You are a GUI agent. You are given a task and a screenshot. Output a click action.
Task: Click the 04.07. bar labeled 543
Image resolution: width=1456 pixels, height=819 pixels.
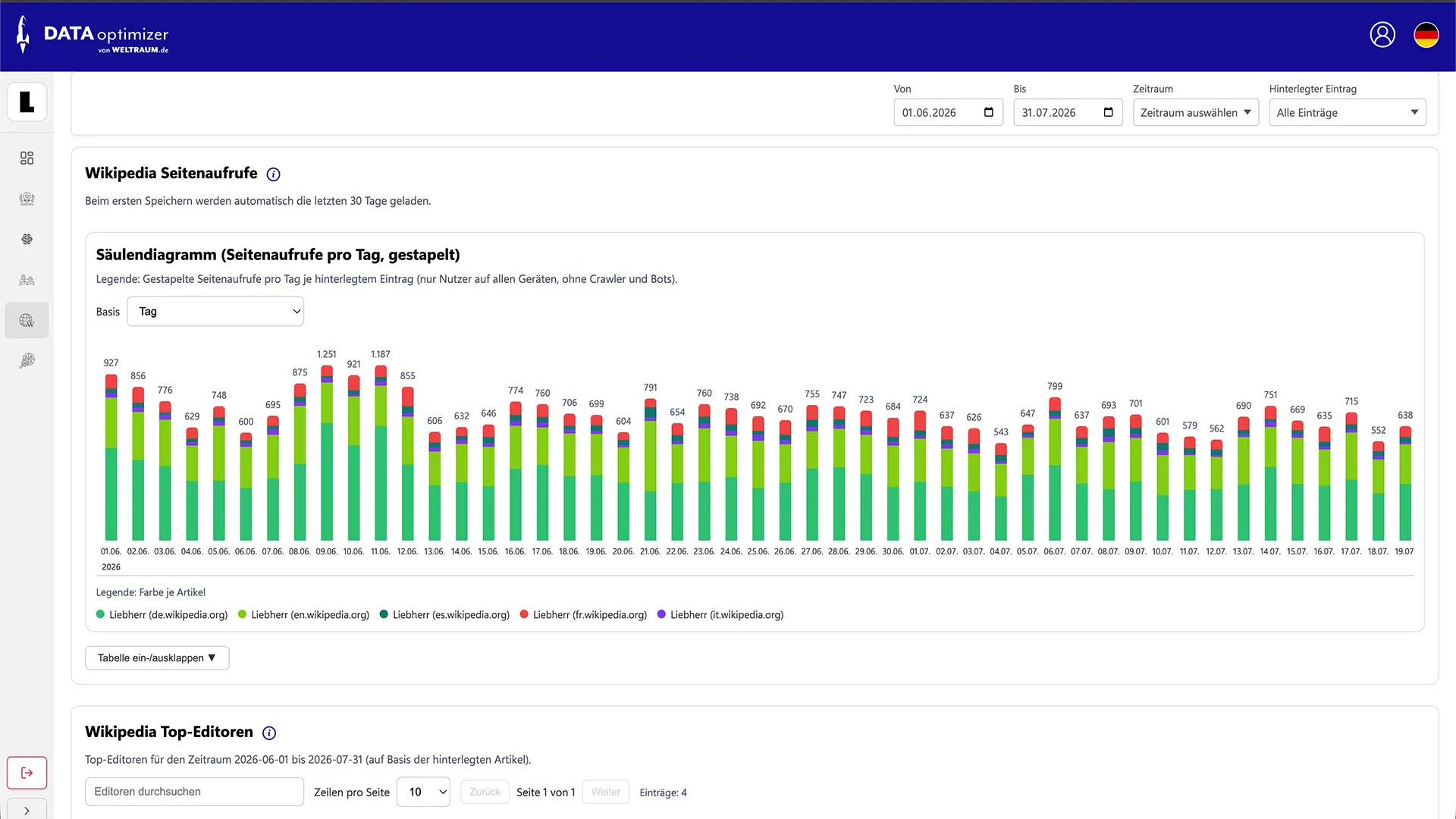[1001, 492]
